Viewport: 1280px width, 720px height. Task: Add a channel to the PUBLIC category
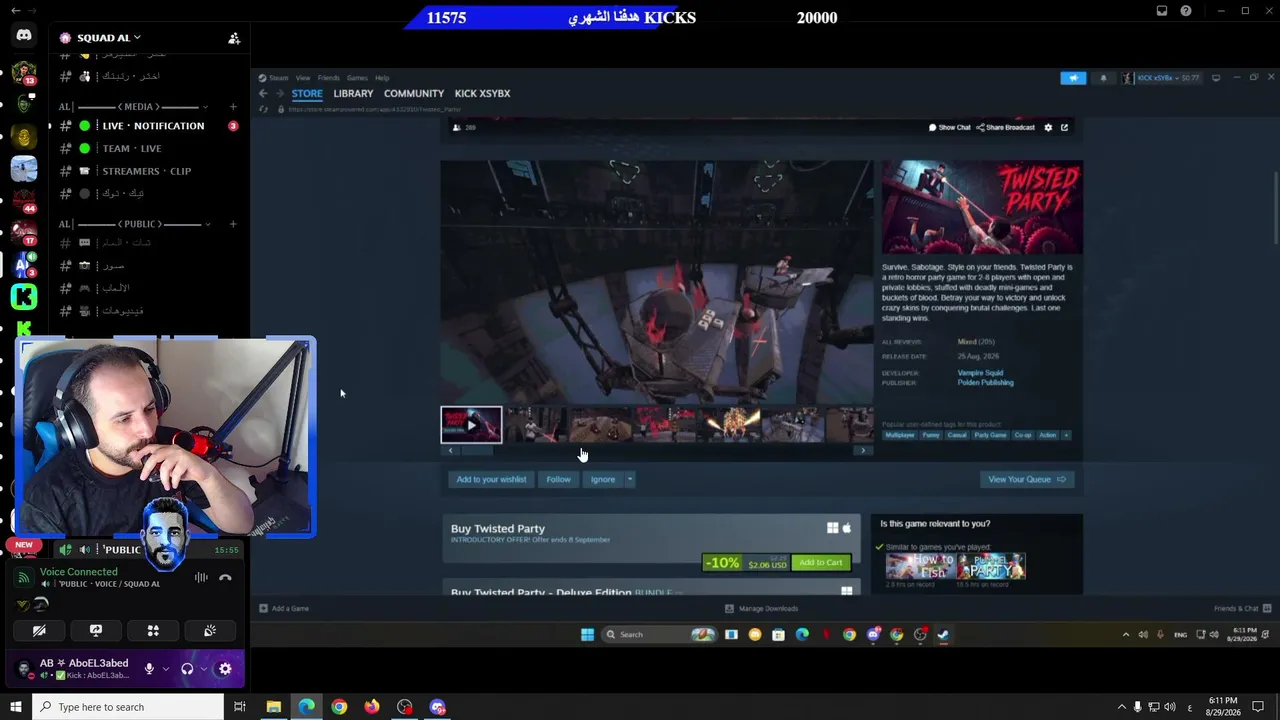(x=233, y=224)
